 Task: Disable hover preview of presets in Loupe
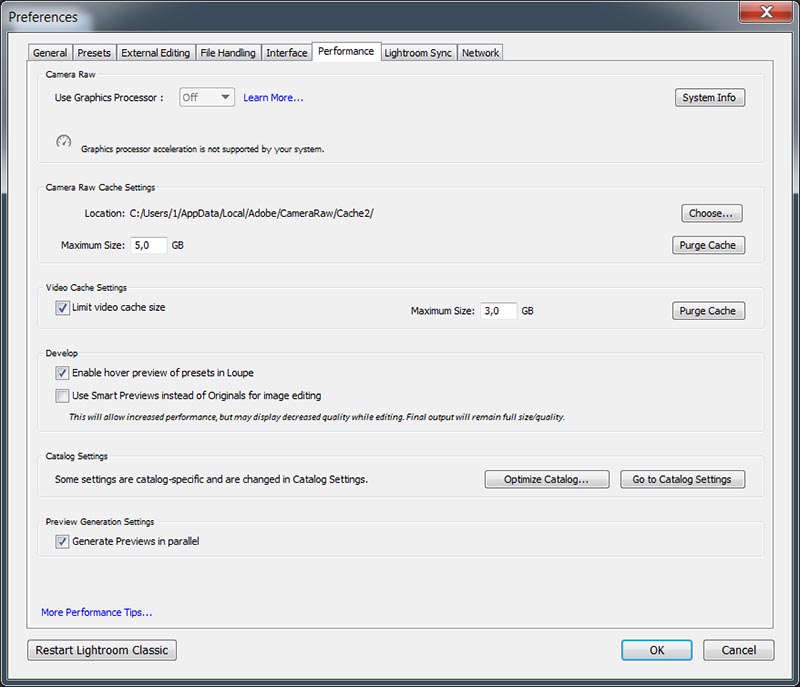62,373
